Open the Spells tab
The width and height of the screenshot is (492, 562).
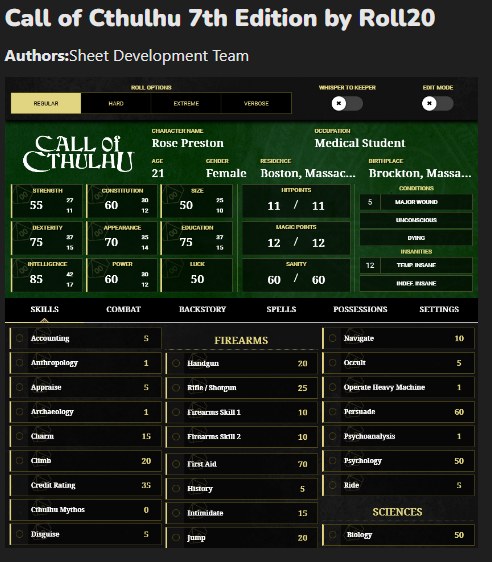(281, 309)
